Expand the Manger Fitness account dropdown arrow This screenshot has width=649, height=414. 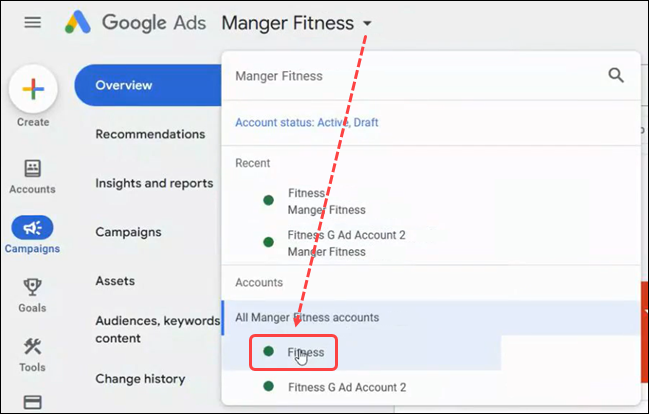(x=367, y=24)
